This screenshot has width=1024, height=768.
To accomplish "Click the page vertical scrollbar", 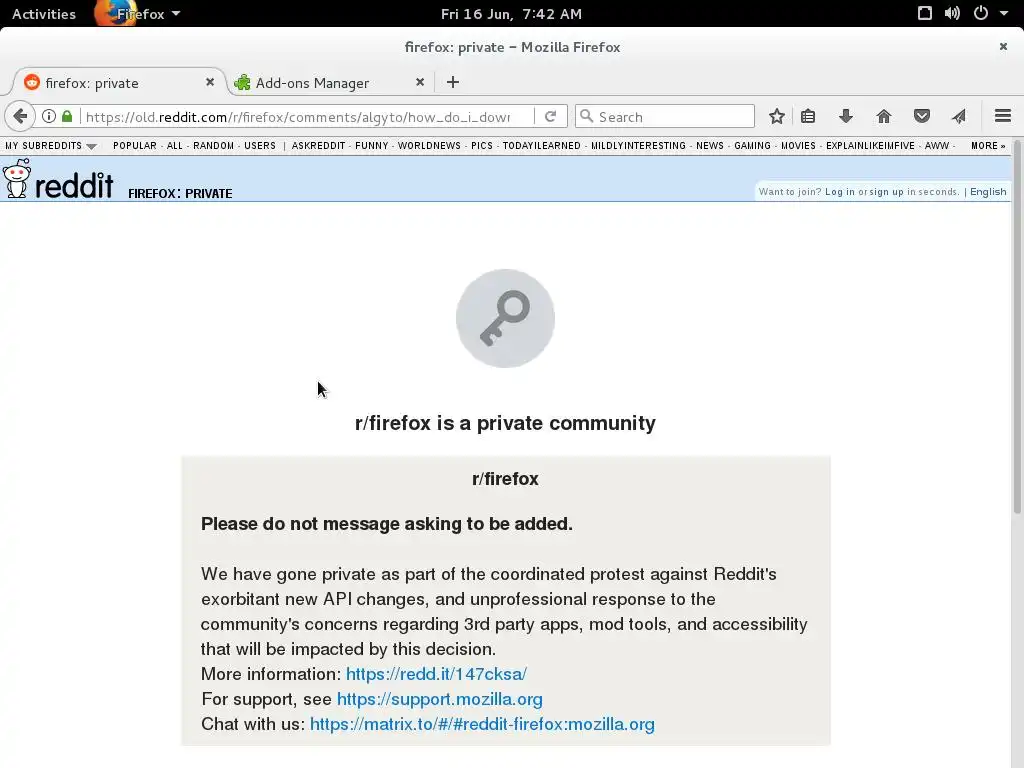I will point(1017,327).
